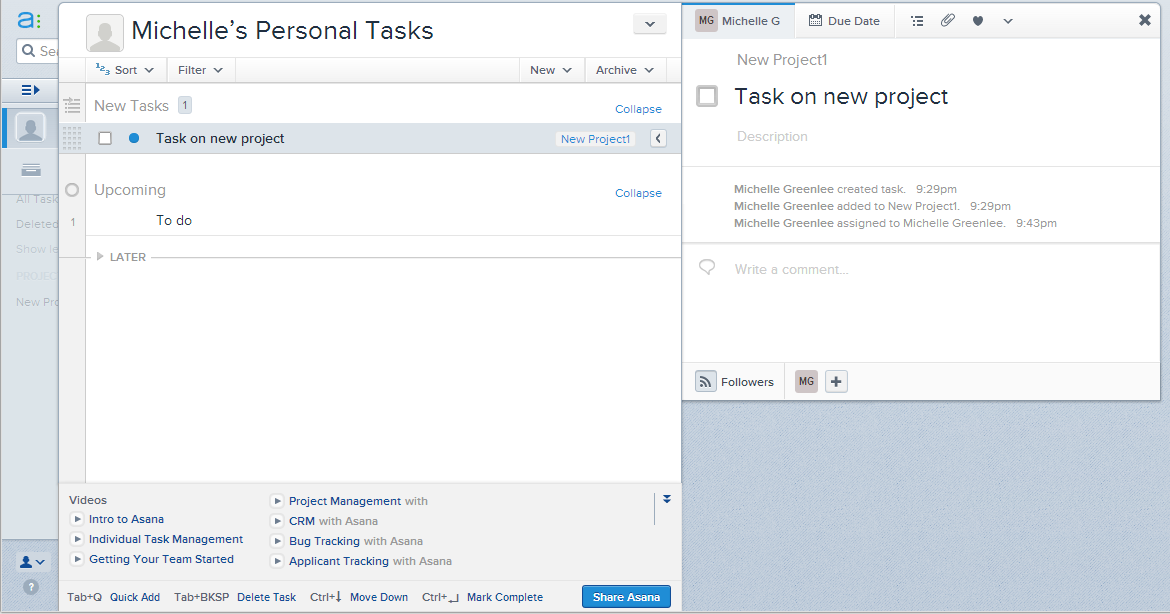The height and width of the screenshot is (614, 1170).
Task: Collapse the videos help panel arrow
Action: pos(667,499)
